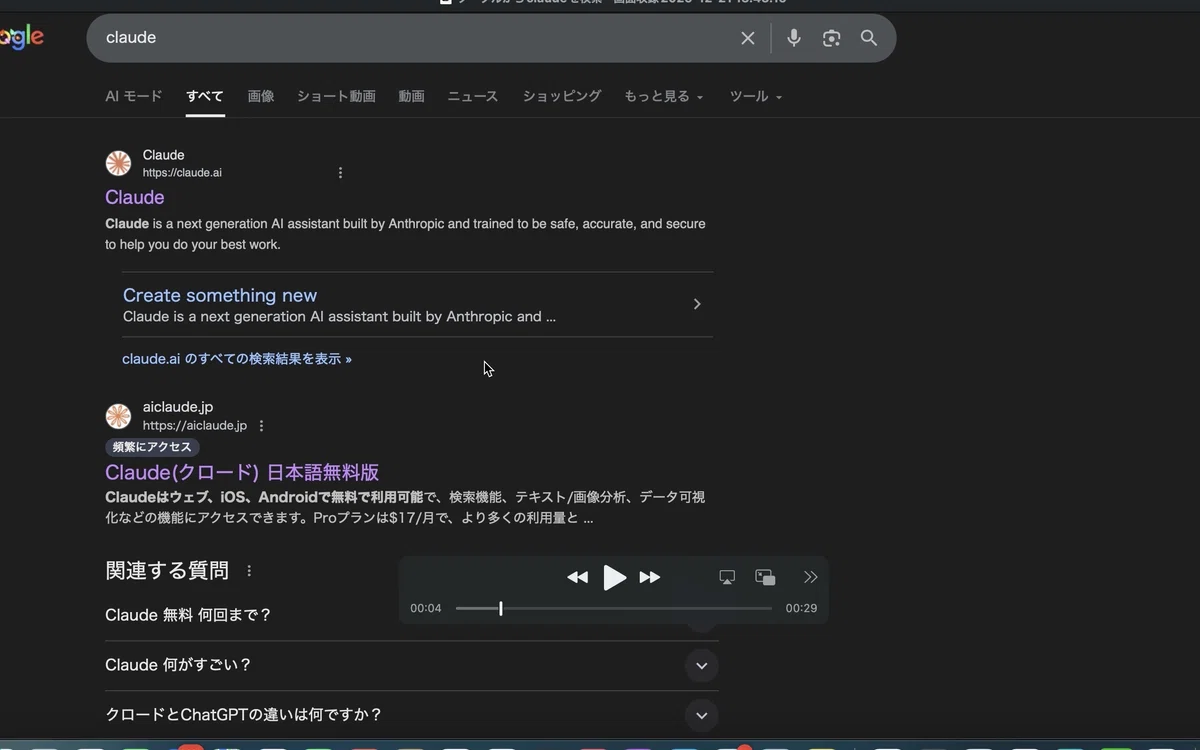Click the https://claude.ai URL text
Viewport: 1200px width, 750px height.
click(x=182, y=173)
